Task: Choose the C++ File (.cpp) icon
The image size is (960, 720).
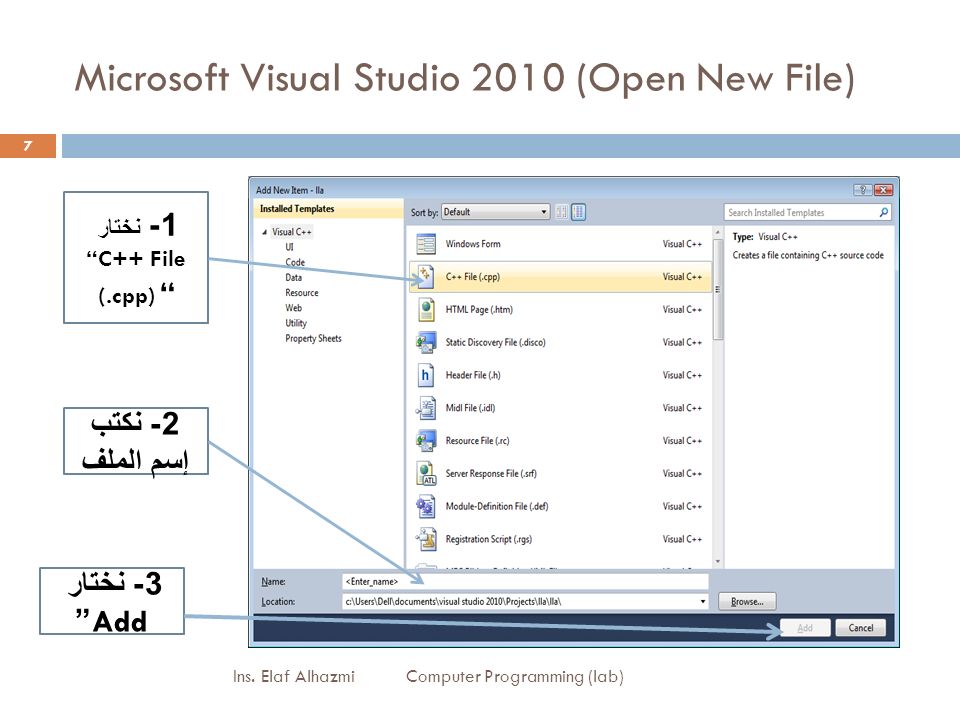Action: 425,277
